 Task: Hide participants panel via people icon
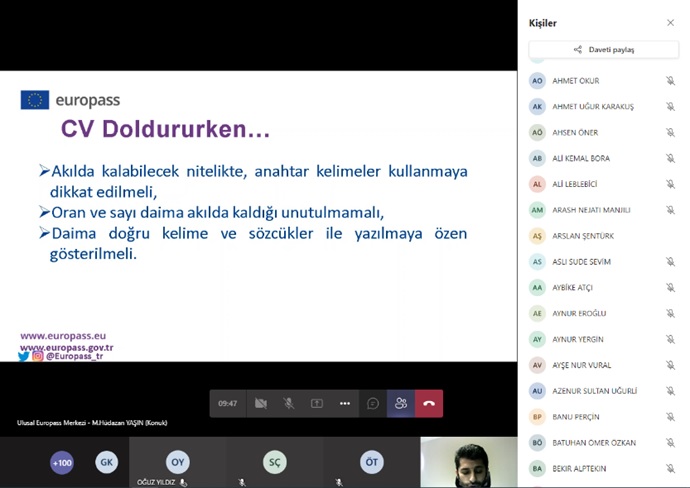pyautogui.click(x=401, y=403)
